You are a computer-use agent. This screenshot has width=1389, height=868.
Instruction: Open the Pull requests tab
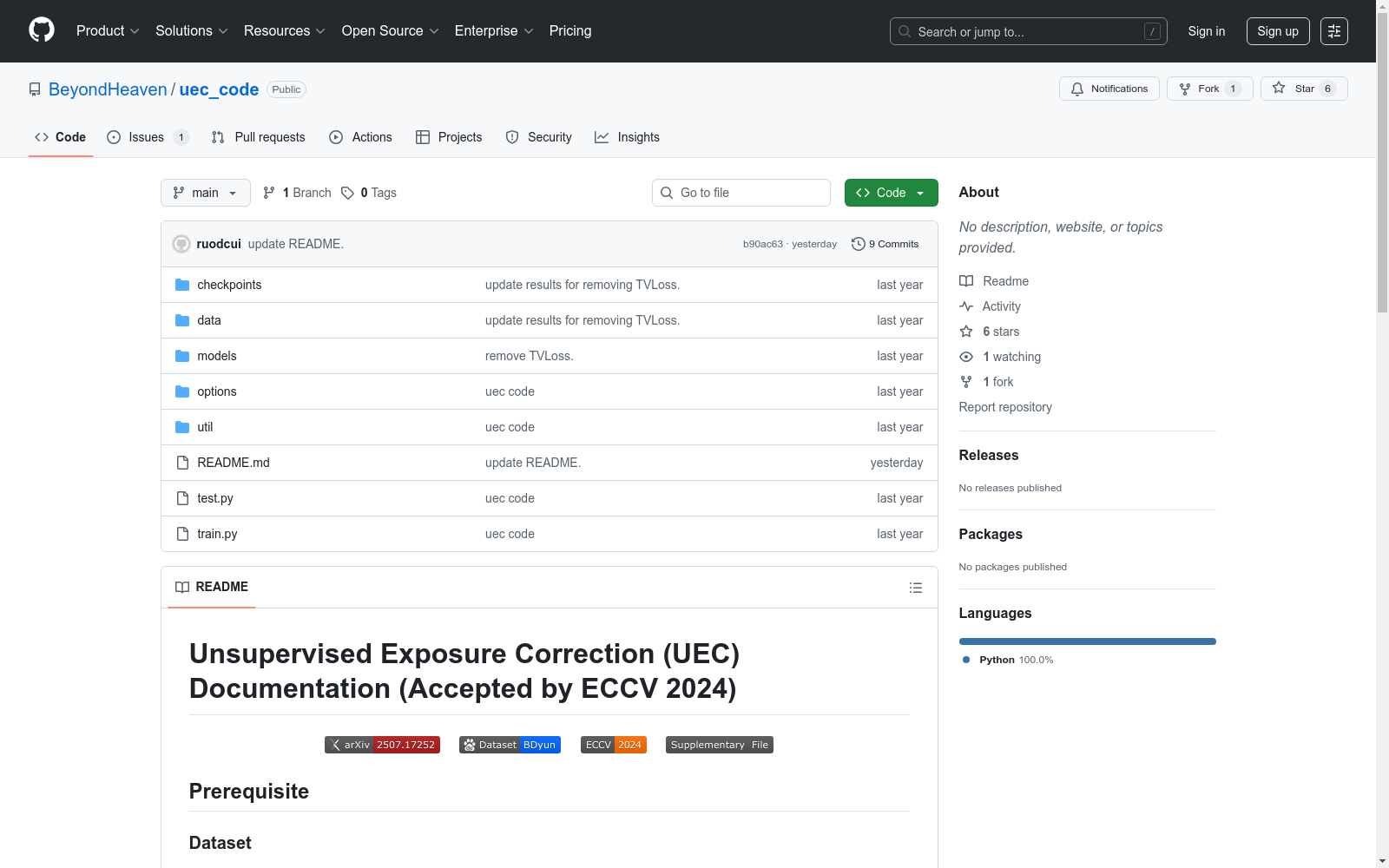coord(259,137)
